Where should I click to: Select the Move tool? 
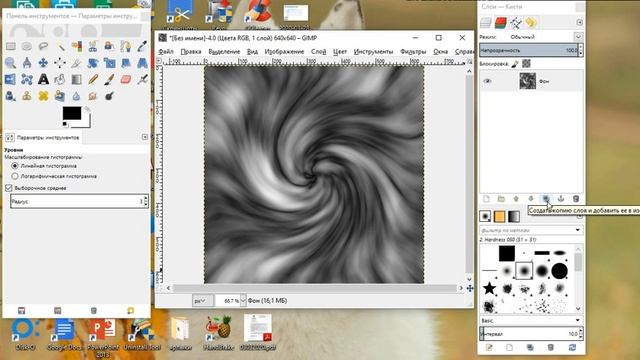(x=43, y=63)
